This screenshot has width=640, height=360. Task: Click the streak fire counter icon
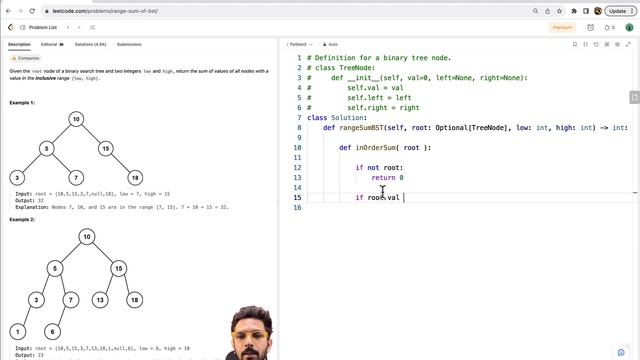pos(609,27)
